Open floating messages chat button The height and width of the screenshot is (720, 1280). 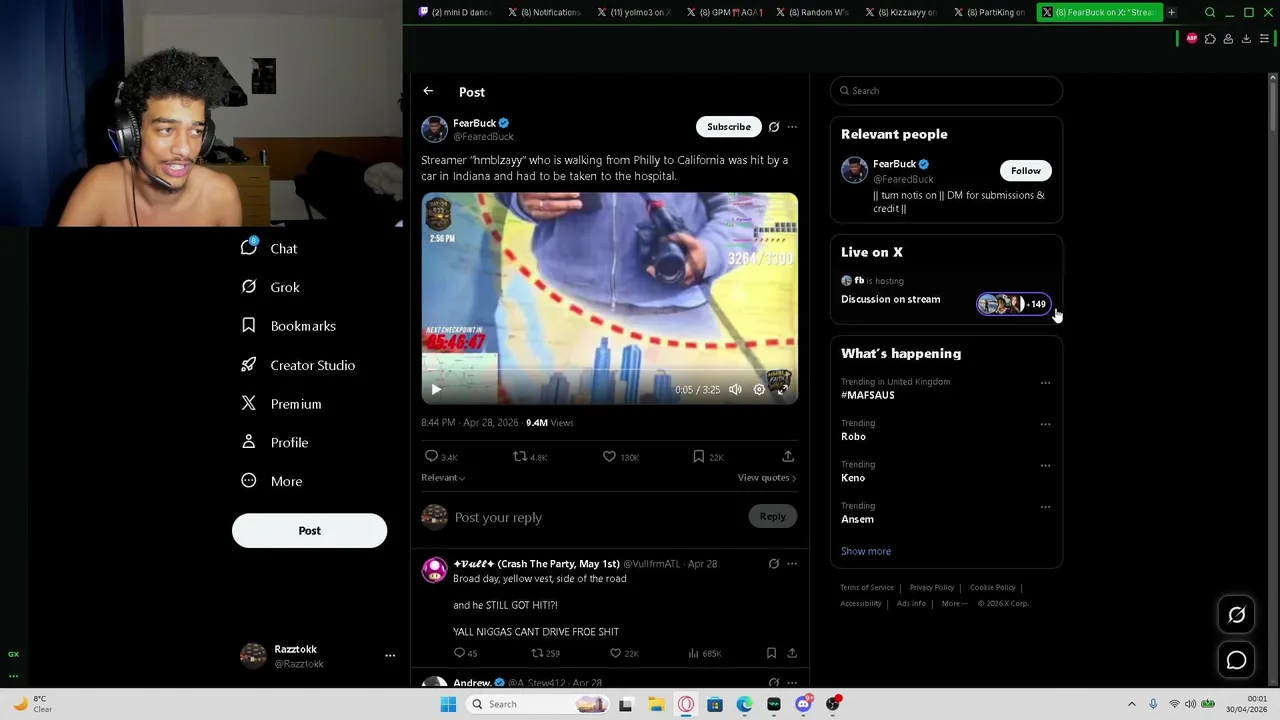(x=1236, y=660)
